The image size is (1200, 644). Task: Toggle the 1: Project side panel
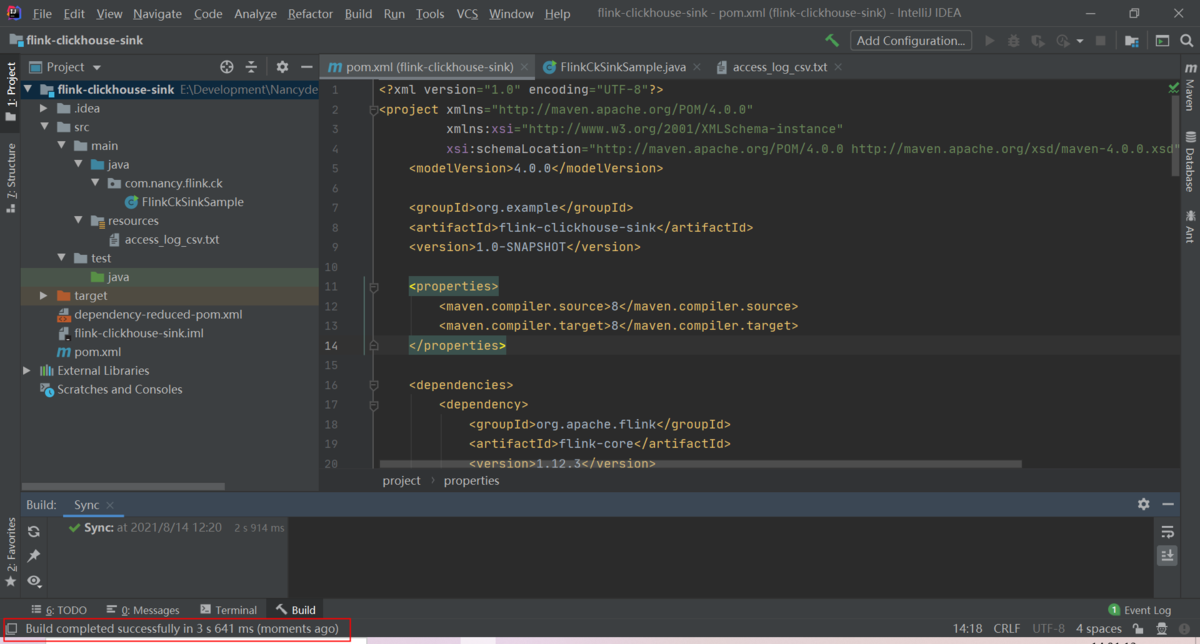click(x=10, y=92)
